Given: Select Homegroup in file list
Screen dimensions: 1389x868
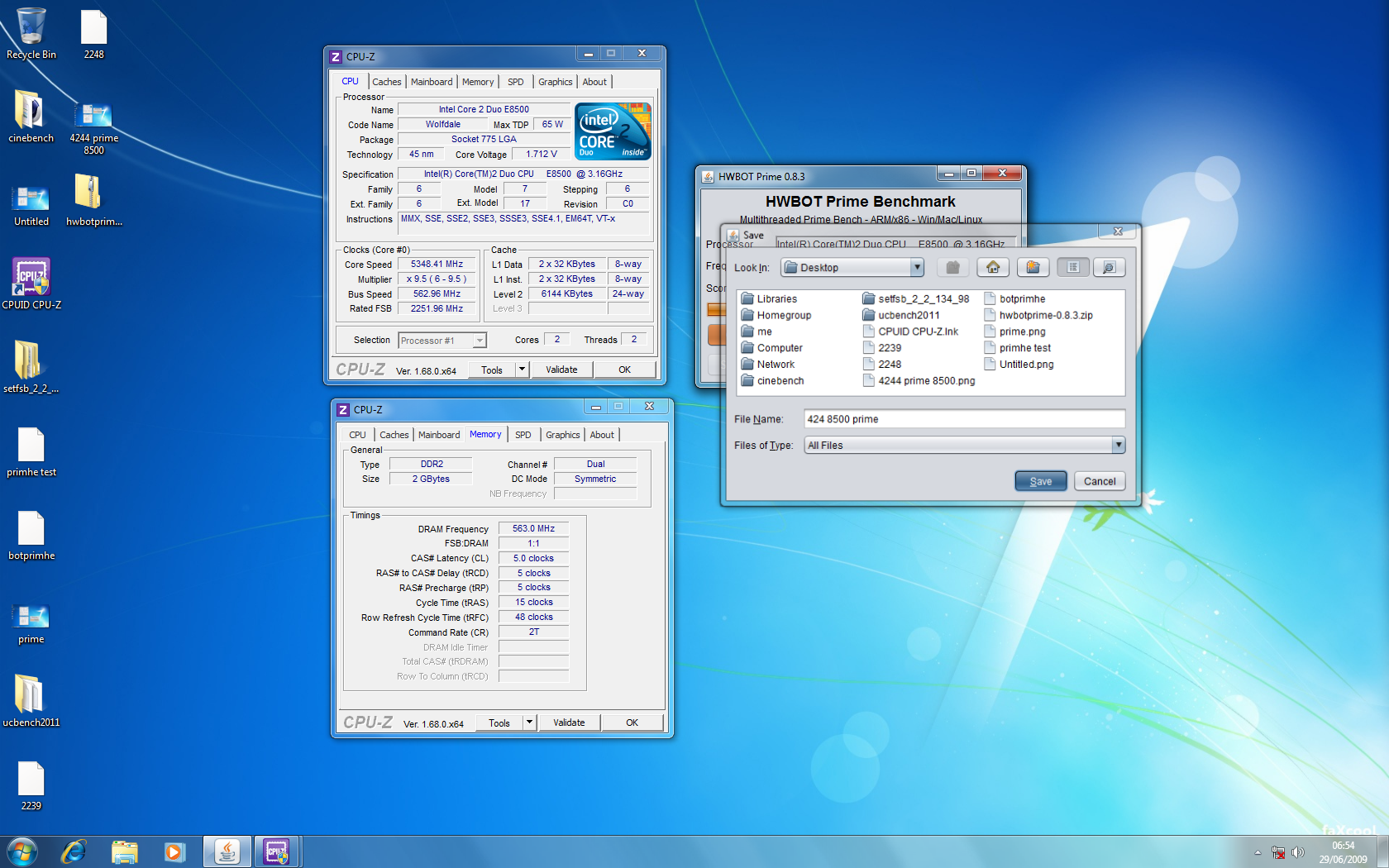Looking at the screenshot, I should pos(776,315).
